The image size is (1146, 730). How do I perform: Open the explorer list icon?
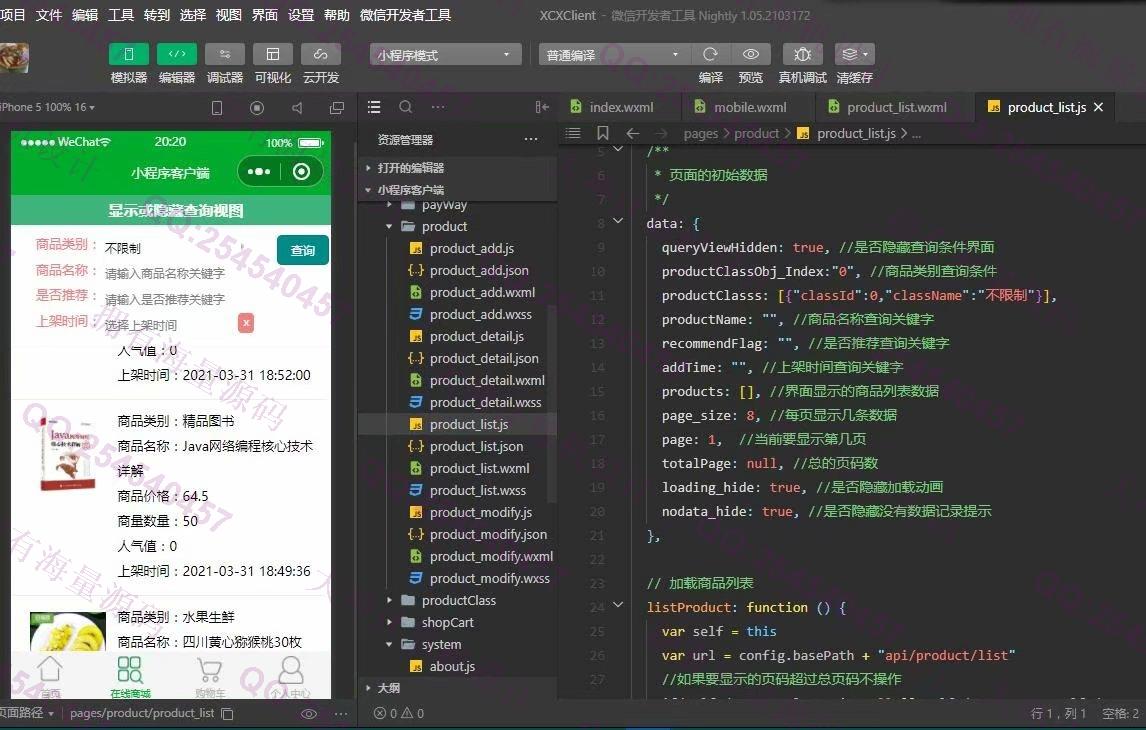(x=374, y=107)
